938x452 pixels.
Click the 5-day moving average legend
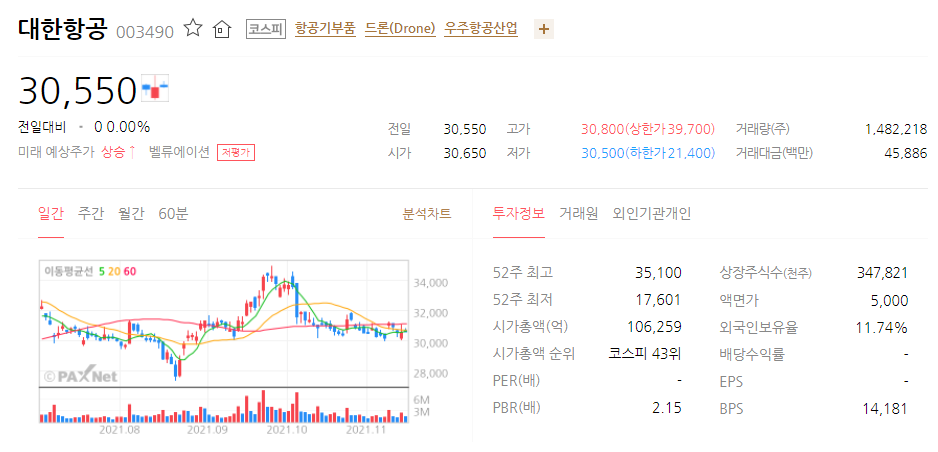(102, 271)
